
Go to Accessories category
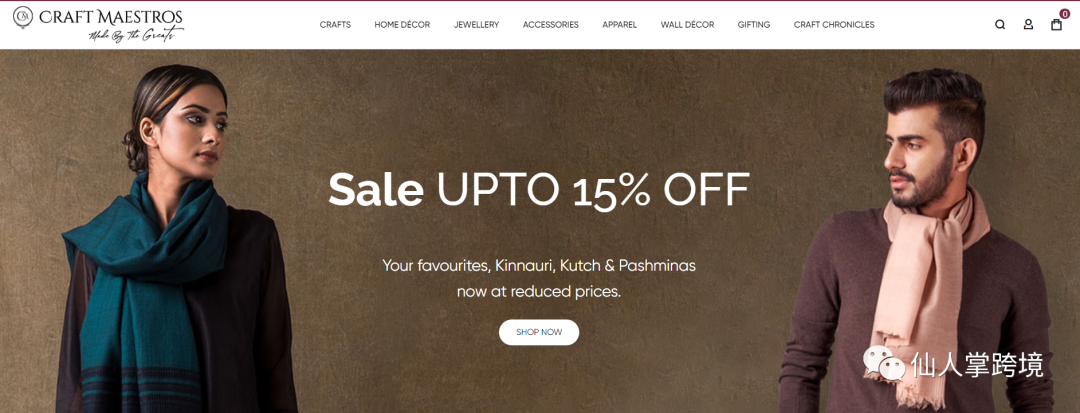pyautogui.click(x=550, y=25)
